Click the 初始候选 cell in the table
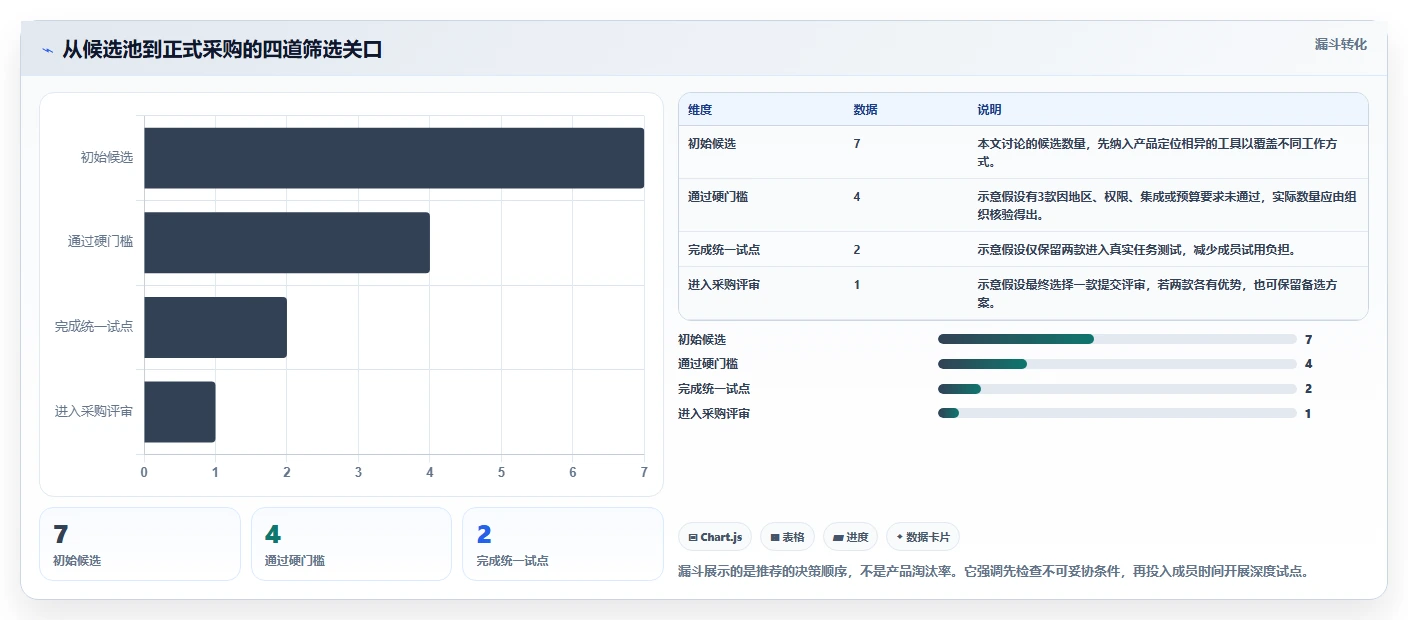 (x=712, y=143)
